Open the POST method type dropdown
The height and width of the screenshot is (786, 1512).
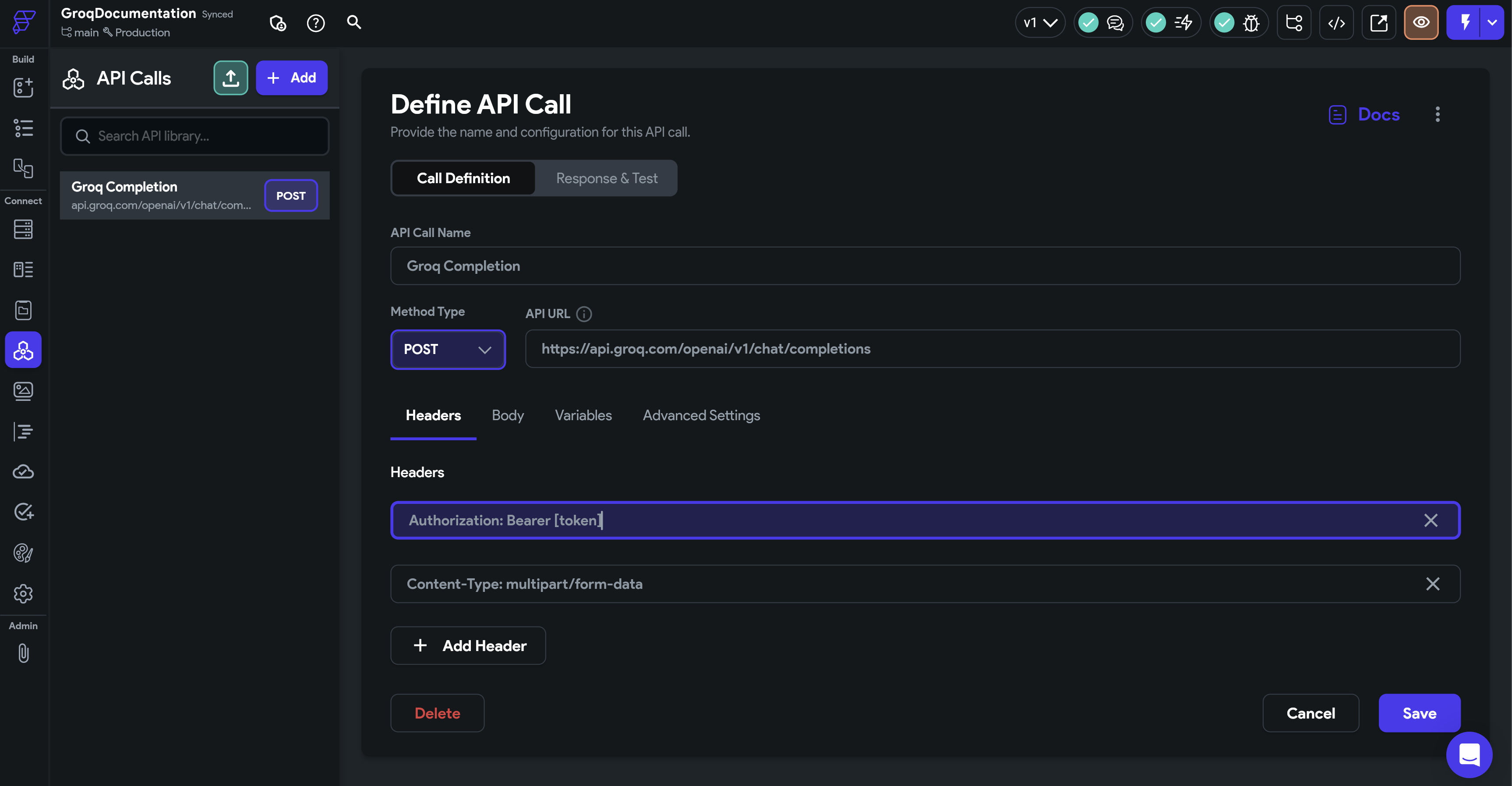click(x=448, y=349)
